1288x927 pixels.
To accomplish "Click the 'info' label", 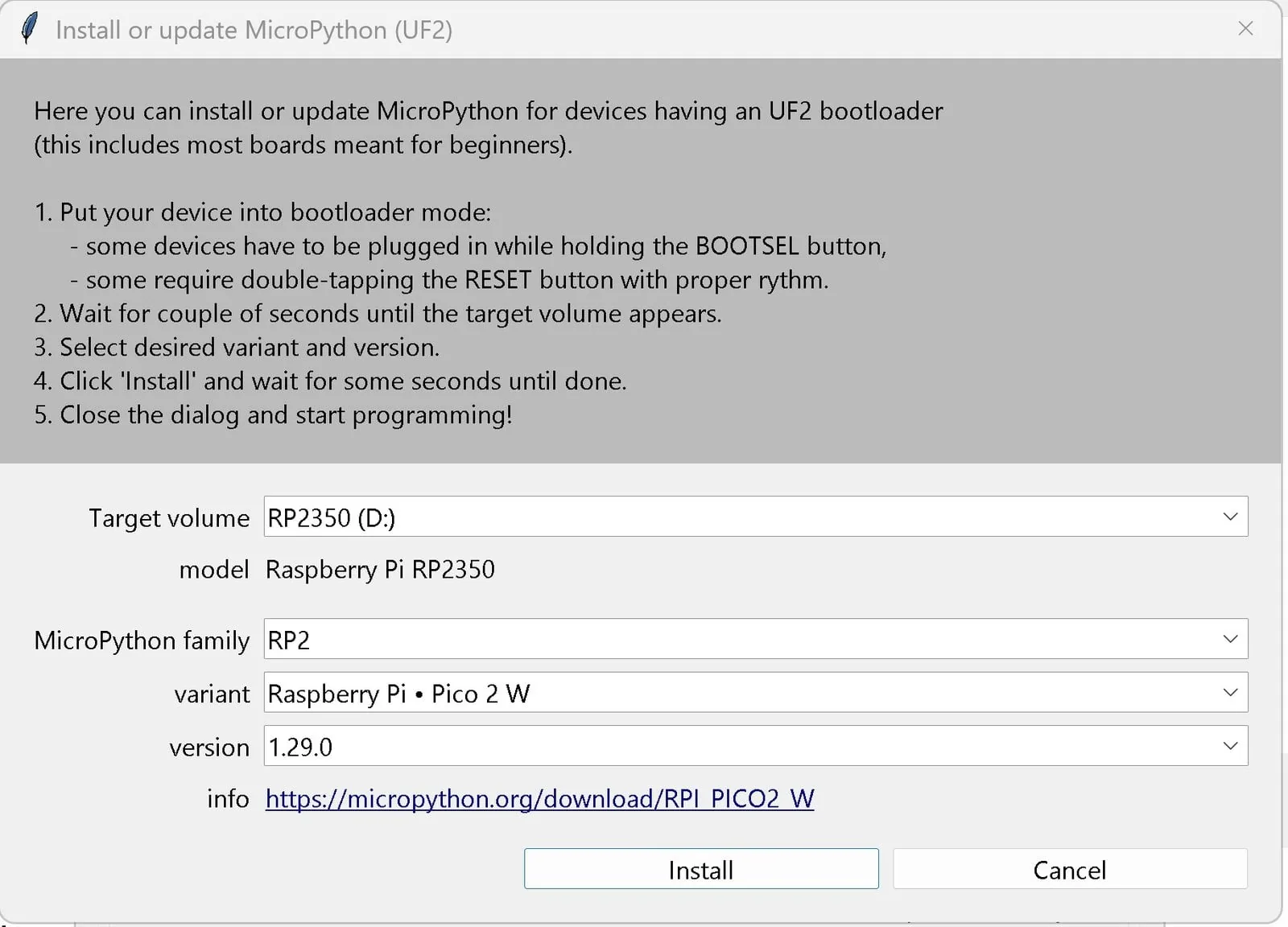I will [228, 798].
